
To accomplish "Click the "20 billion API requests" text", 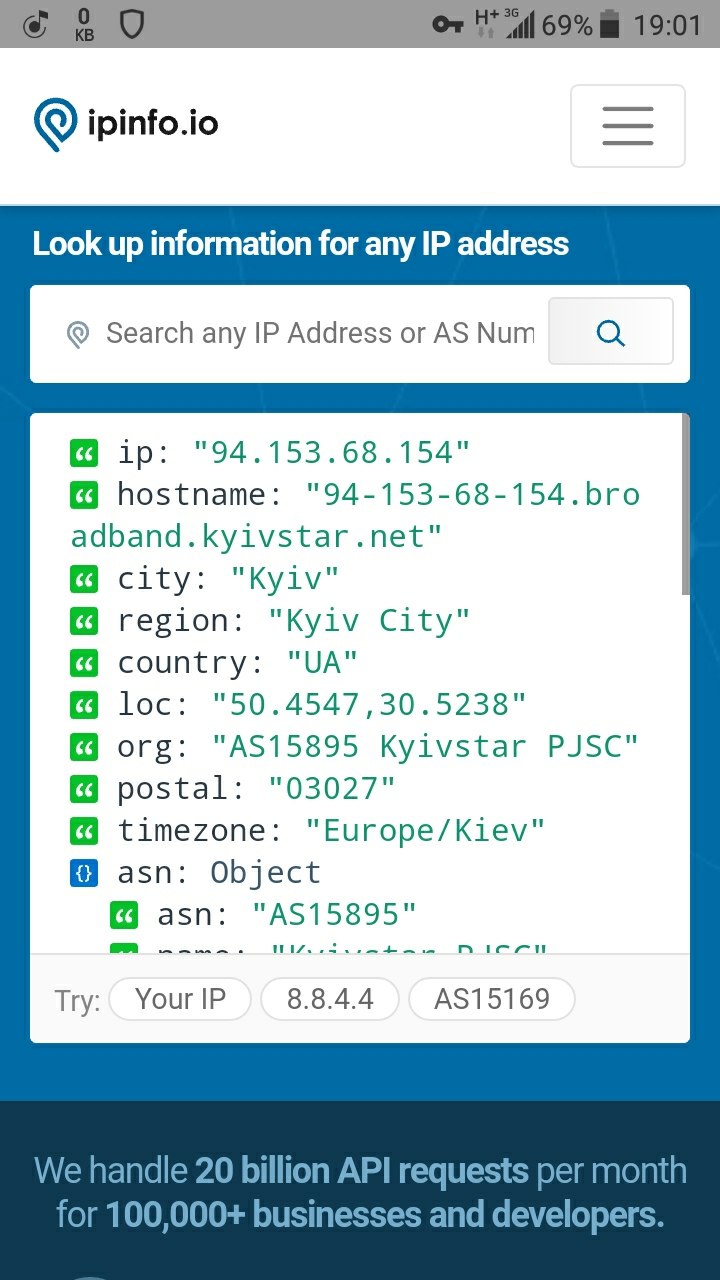I will point(362,1170).
